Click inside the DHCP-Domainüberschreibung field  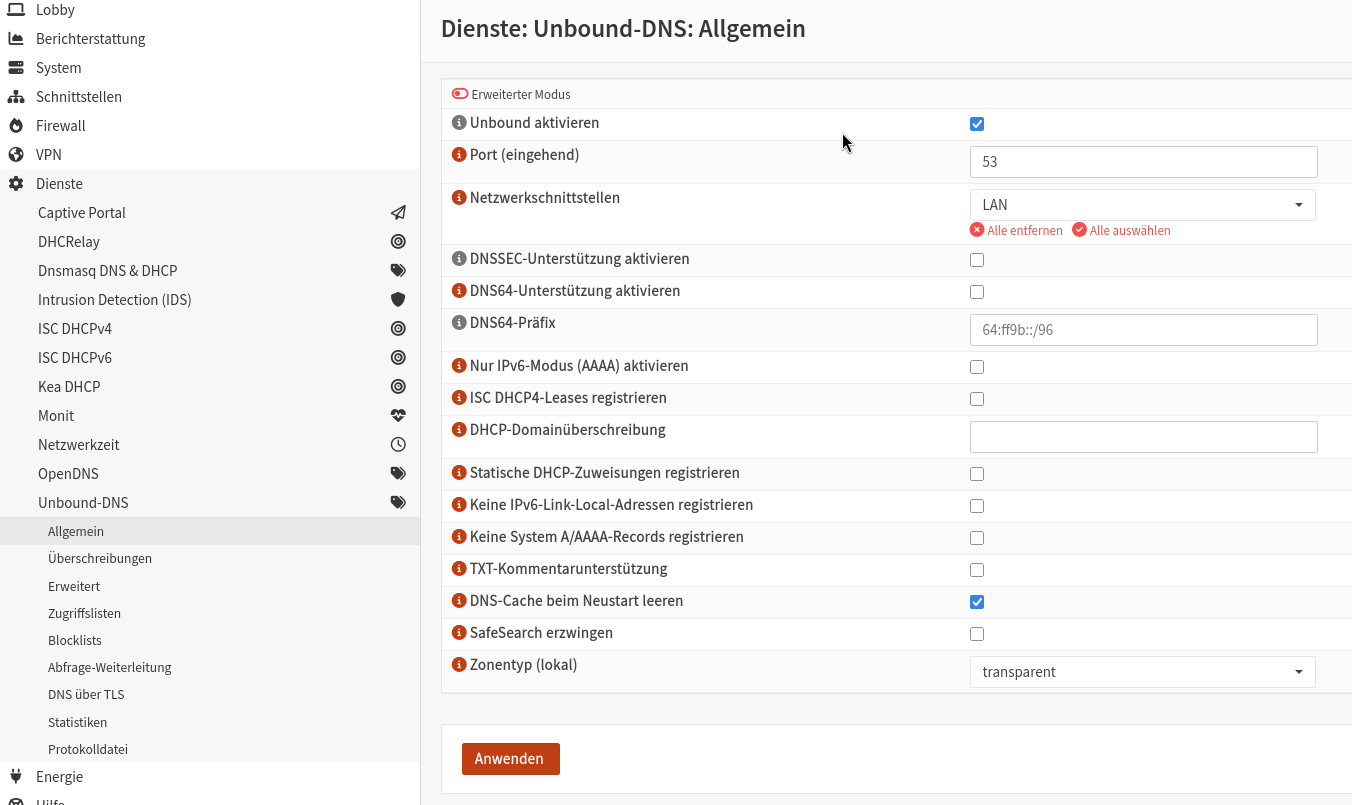click(1143, 436)
